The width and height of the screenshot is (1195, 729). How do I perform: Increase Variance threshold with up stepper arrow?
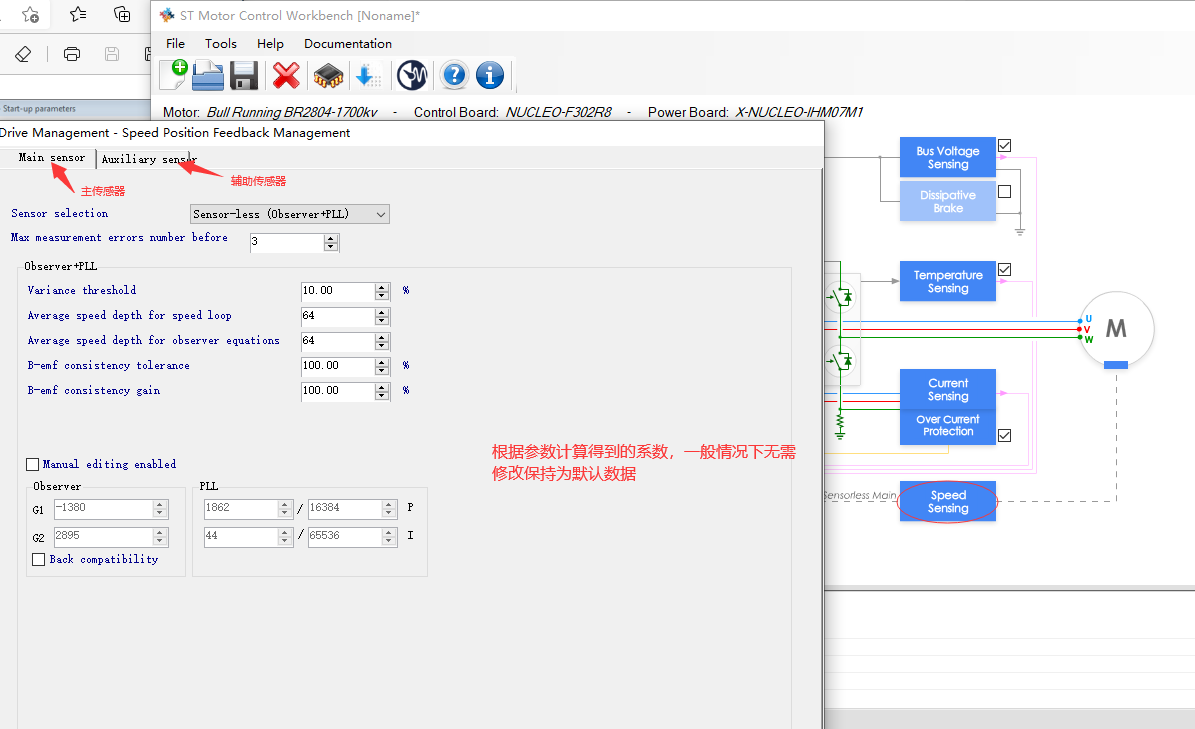tap(381, 286)
